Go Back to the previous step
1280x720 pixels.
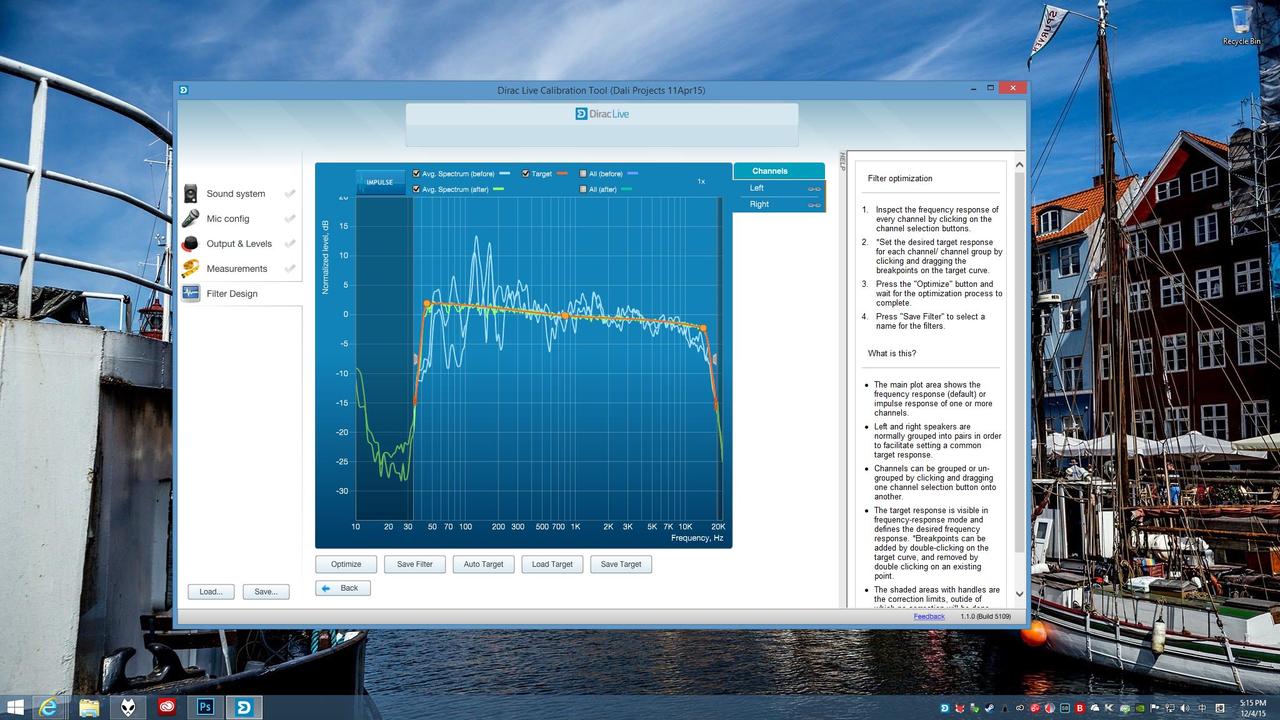(x=343, y=588)
